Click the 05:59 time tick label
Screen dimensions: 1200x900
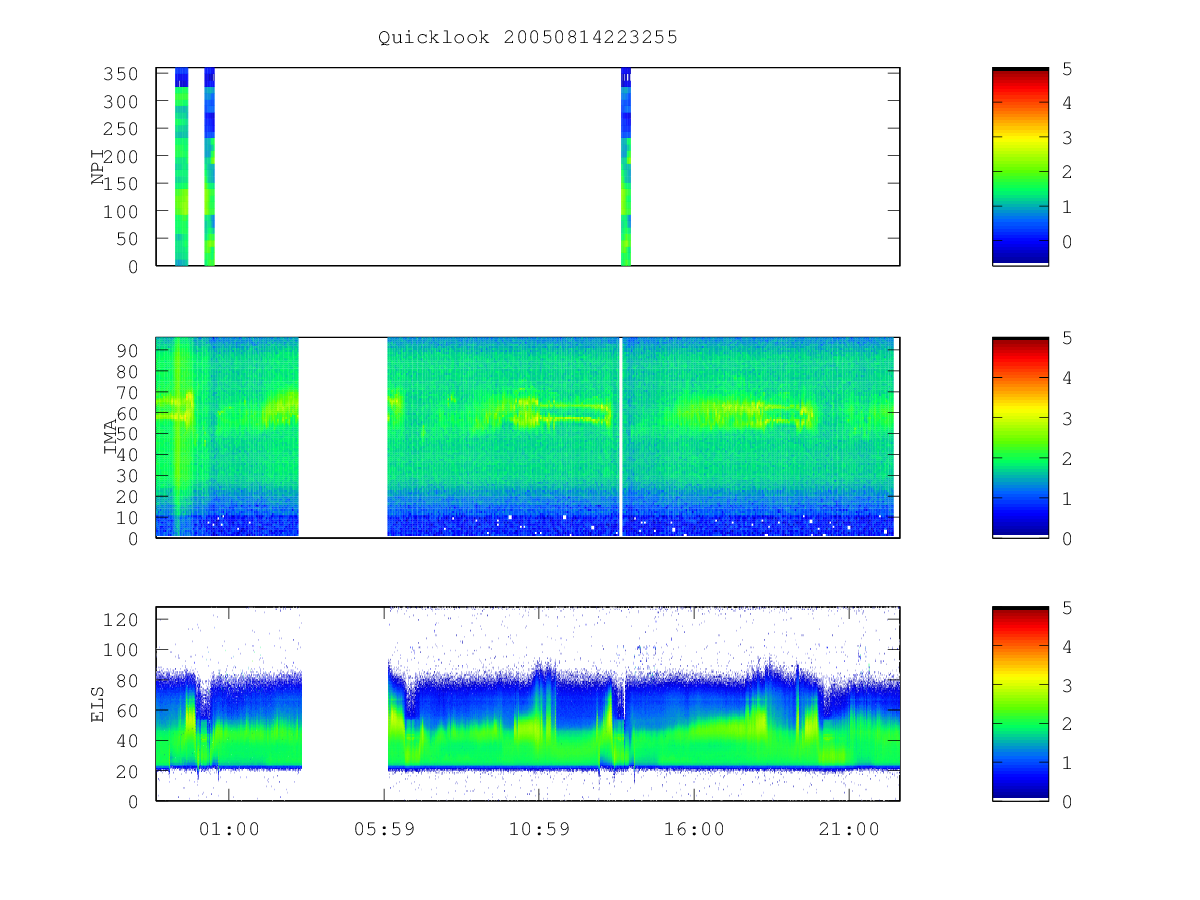pos(385,829)
